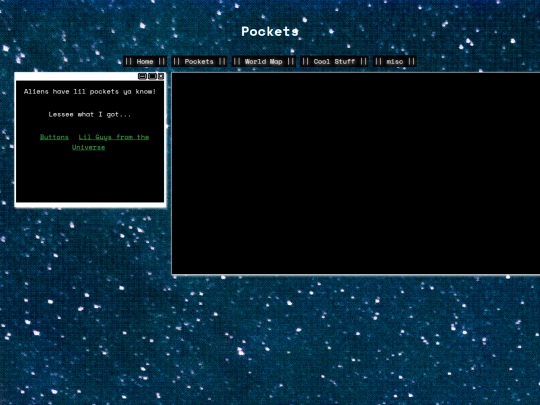Go to the Pockets navigation item

pyautogui.click(x=199, y=62)
